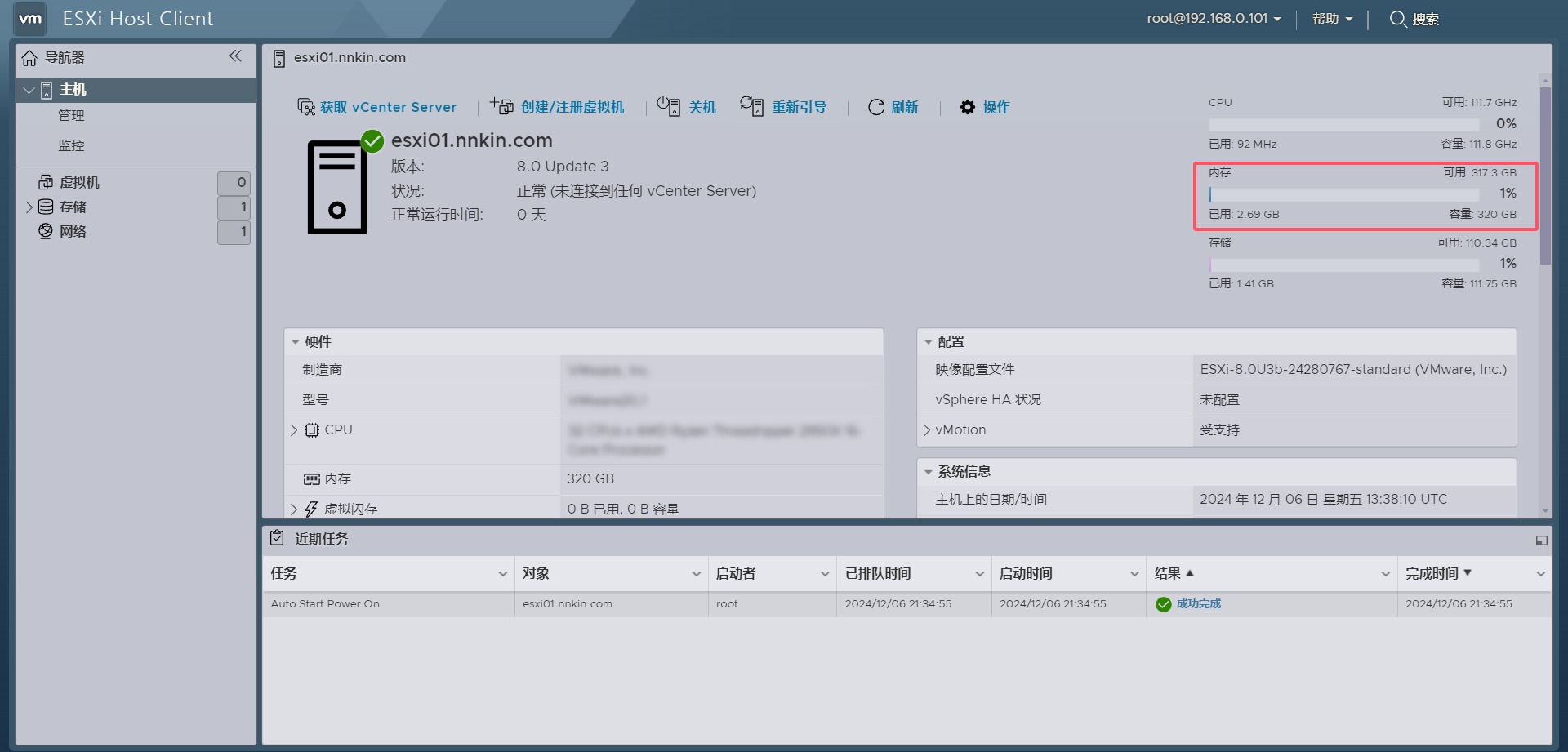The height and width of the screenshot is (752, 1568).
Task: Expand the Storage (存储) tree node
Action: (29, 207)
